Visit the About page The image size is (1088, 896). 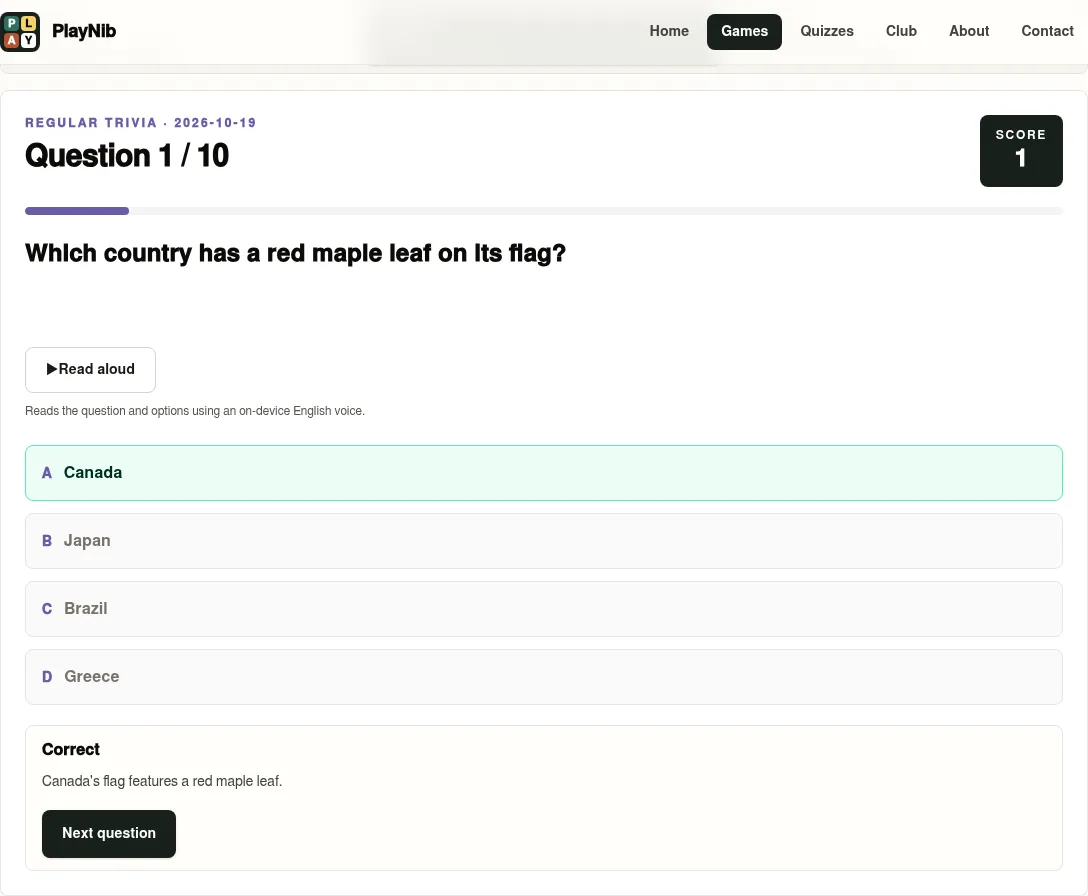coord(969,31)
